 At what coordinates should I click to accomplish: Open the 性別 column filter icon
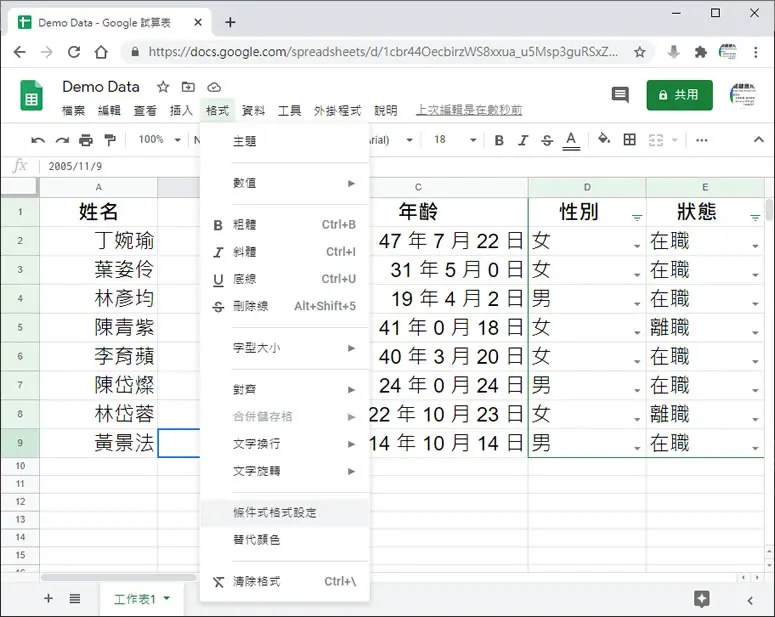(x=637, y=218)
